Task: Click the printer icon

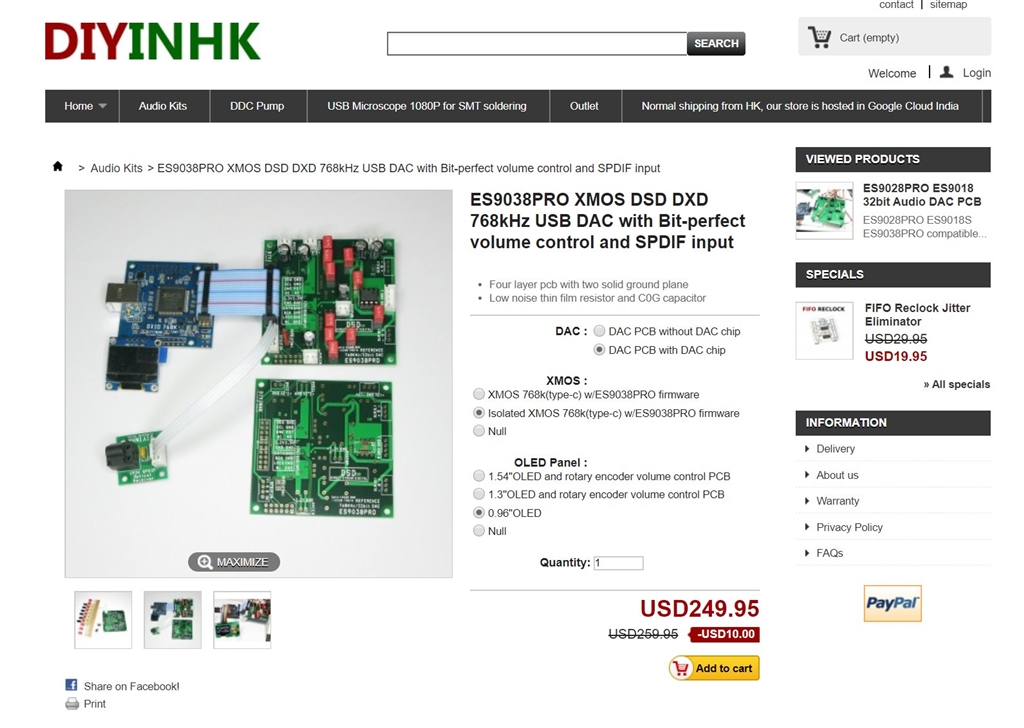Action: (72, 703)
